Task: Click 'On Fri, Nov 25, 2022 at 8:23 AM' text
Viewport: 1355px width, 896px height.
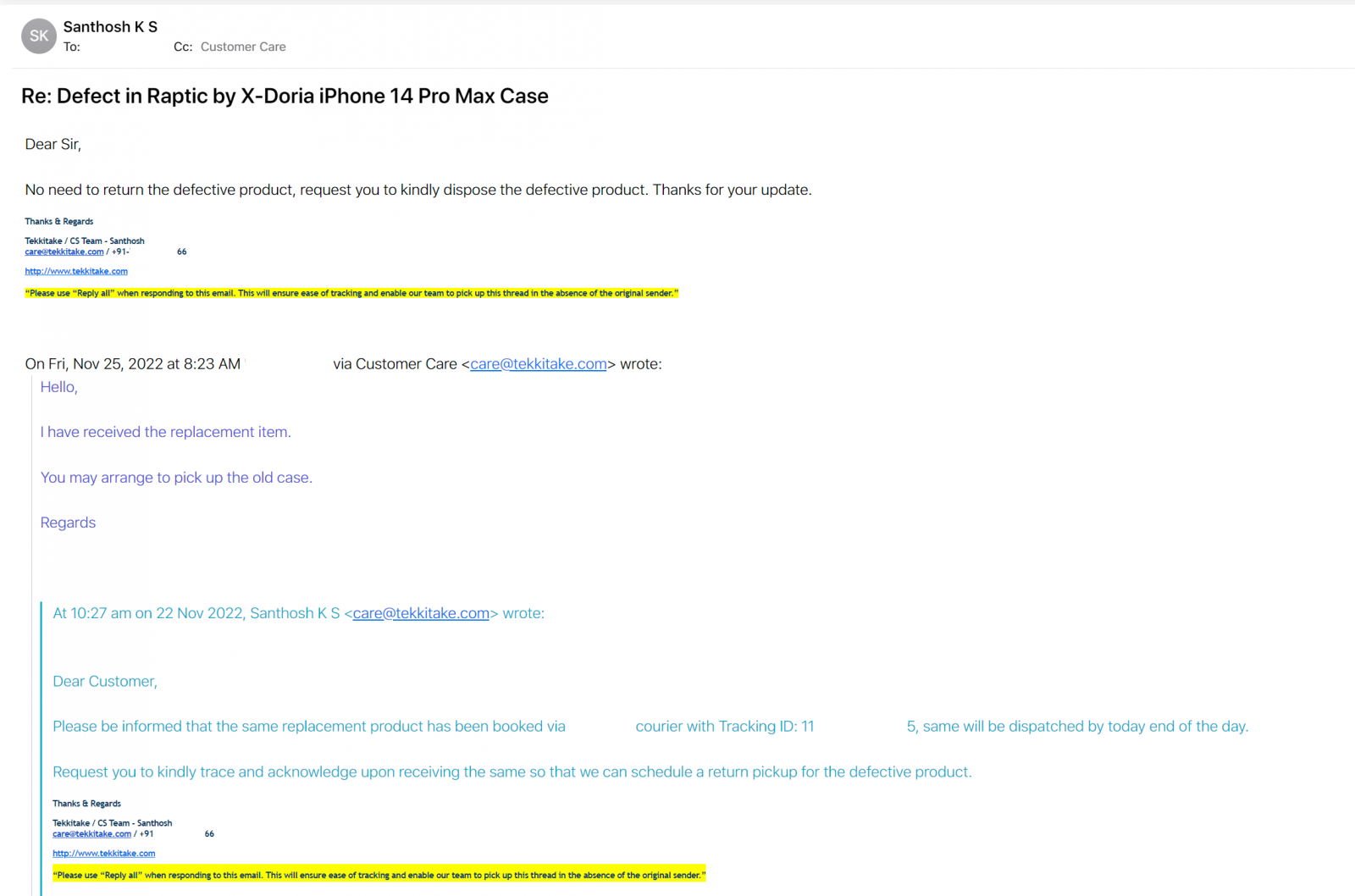Action: click(133, 364)
